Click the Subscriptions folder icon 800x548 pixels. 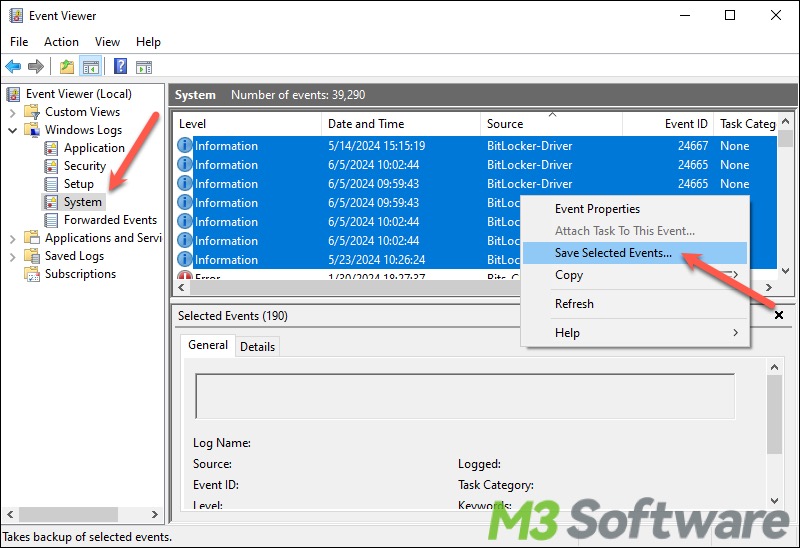[32, 274]
